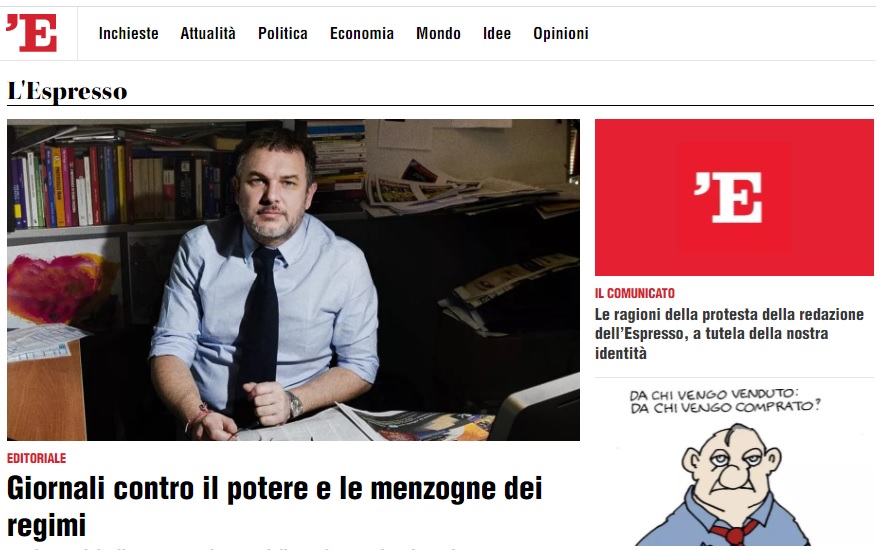Click the red 'E logo banner image
880x550 pixels.
[734, 197]
